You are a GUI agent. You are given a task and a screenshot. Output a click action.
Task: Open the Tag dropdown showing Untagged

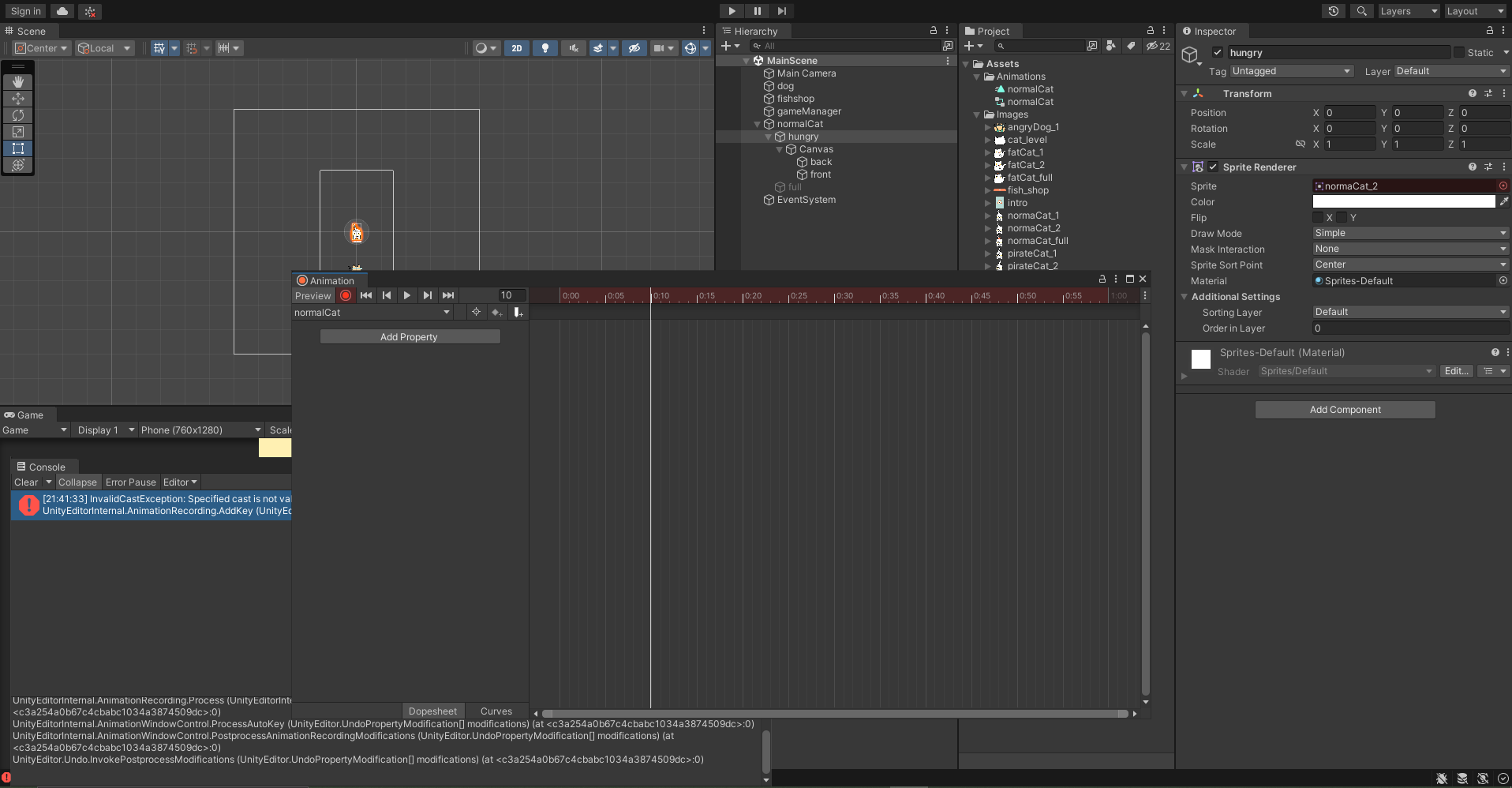1292,71
